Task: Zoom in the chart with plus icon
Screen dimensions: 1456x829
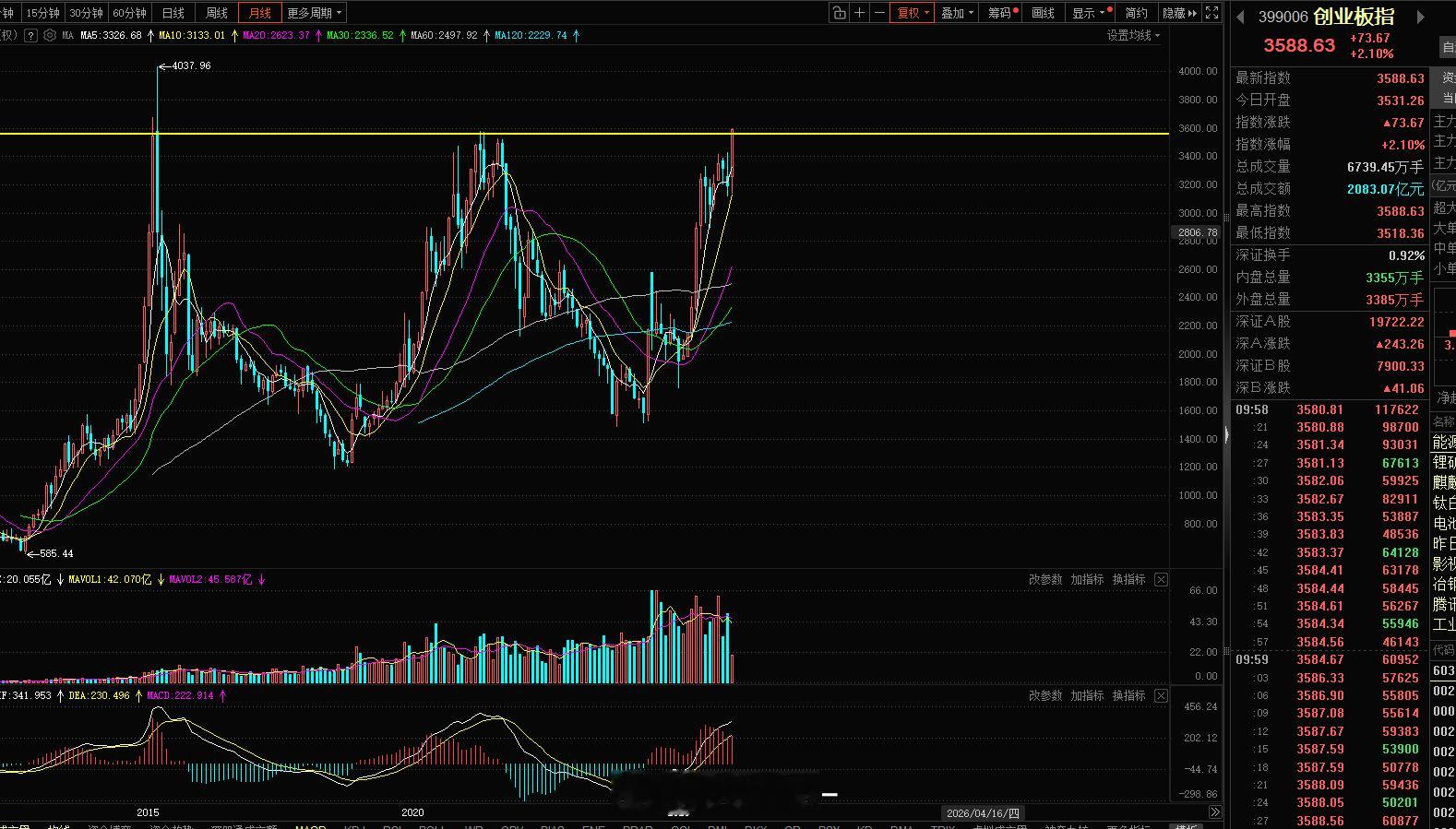Action: coord(860,13)
